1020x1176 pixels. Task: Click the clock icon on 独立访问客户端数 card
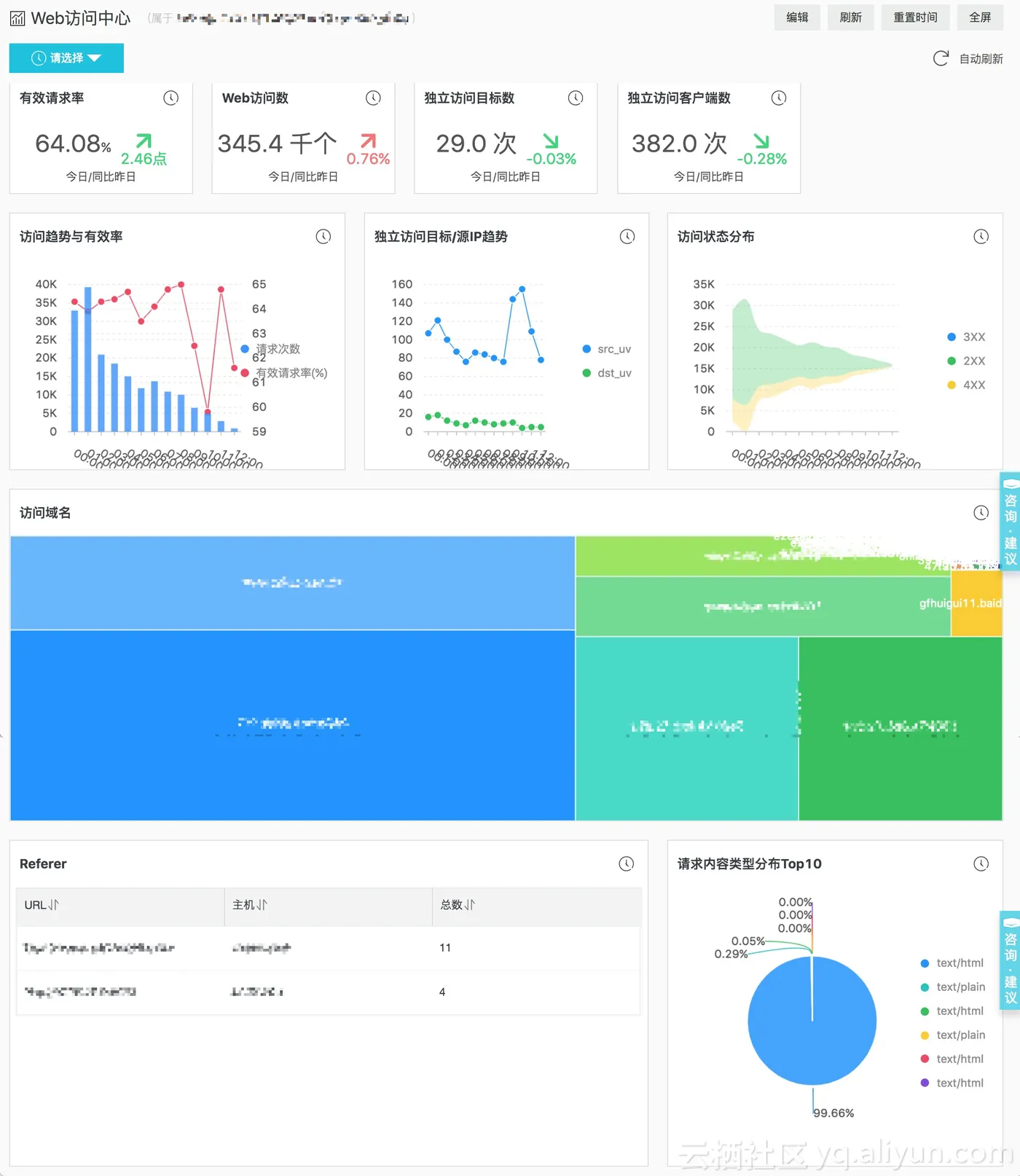(x=779, y=98)
